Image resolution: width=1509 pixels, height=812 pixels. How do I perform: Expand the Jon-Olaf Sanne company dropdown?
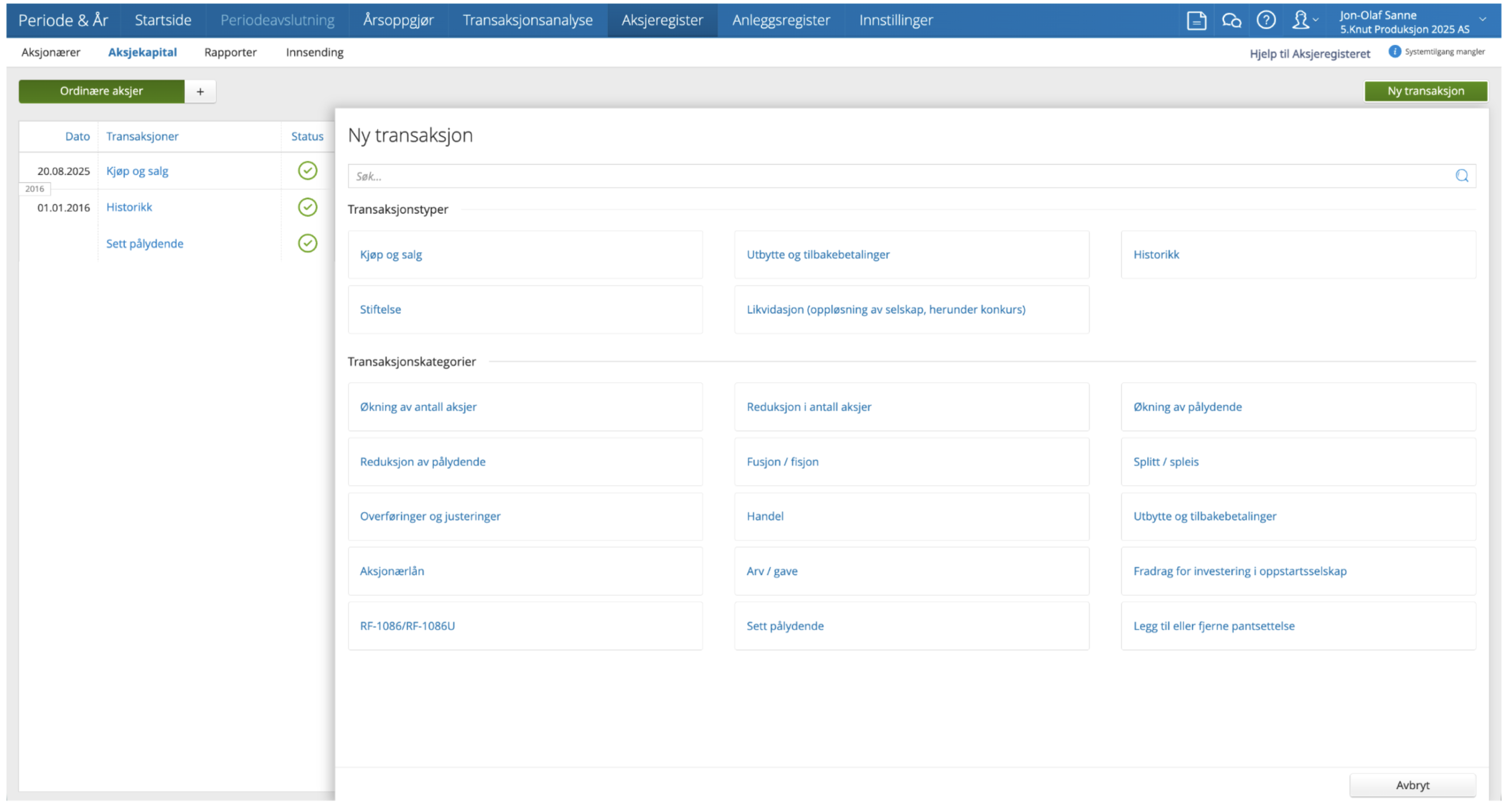[x=1482, y=19]
